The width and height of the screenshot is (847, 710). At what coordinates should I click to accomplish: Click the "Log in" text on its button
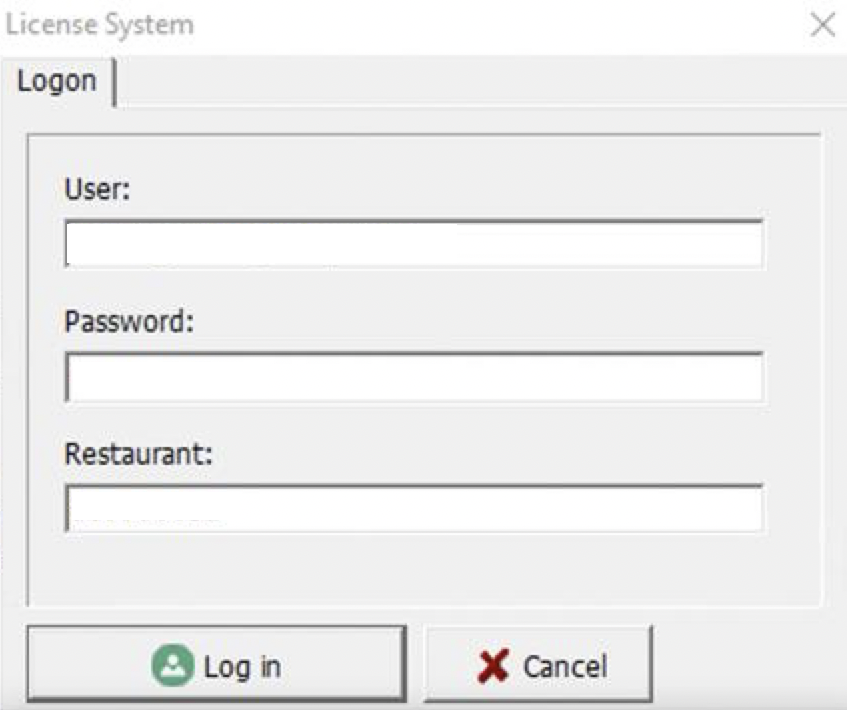pos(242,667)
